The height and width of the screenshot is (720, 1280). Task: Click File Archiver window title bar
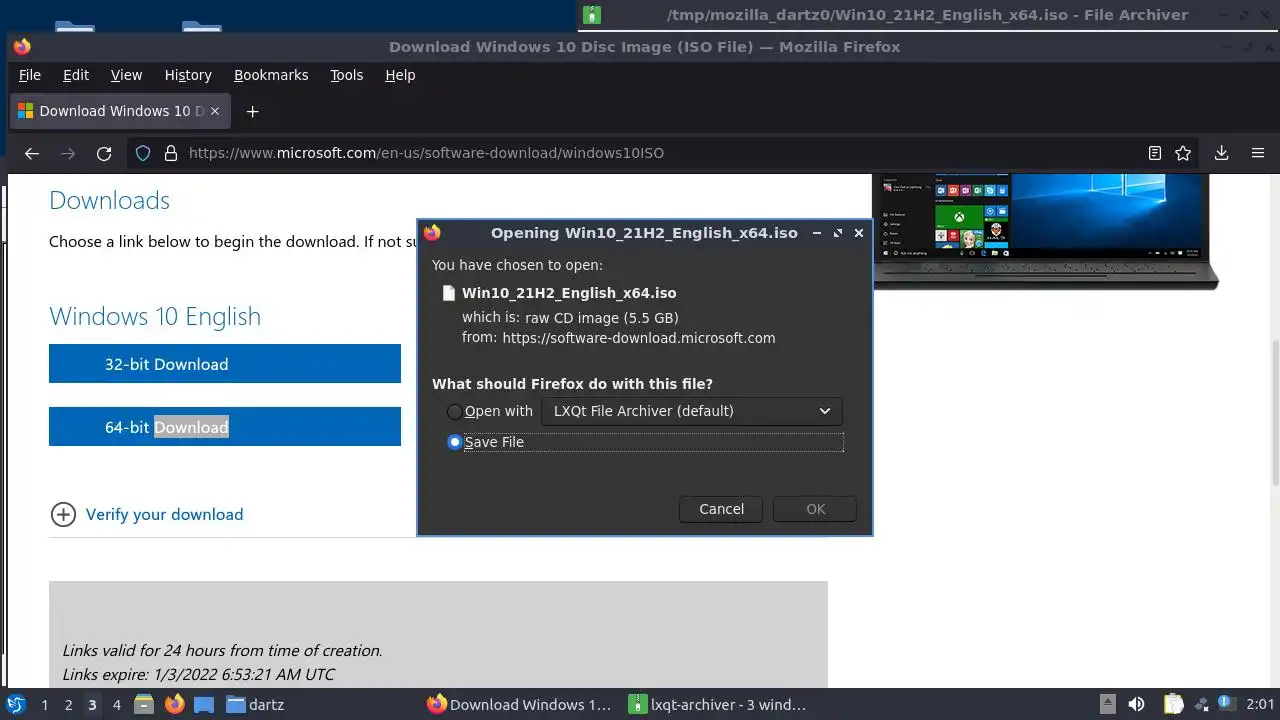click(927, 15)
